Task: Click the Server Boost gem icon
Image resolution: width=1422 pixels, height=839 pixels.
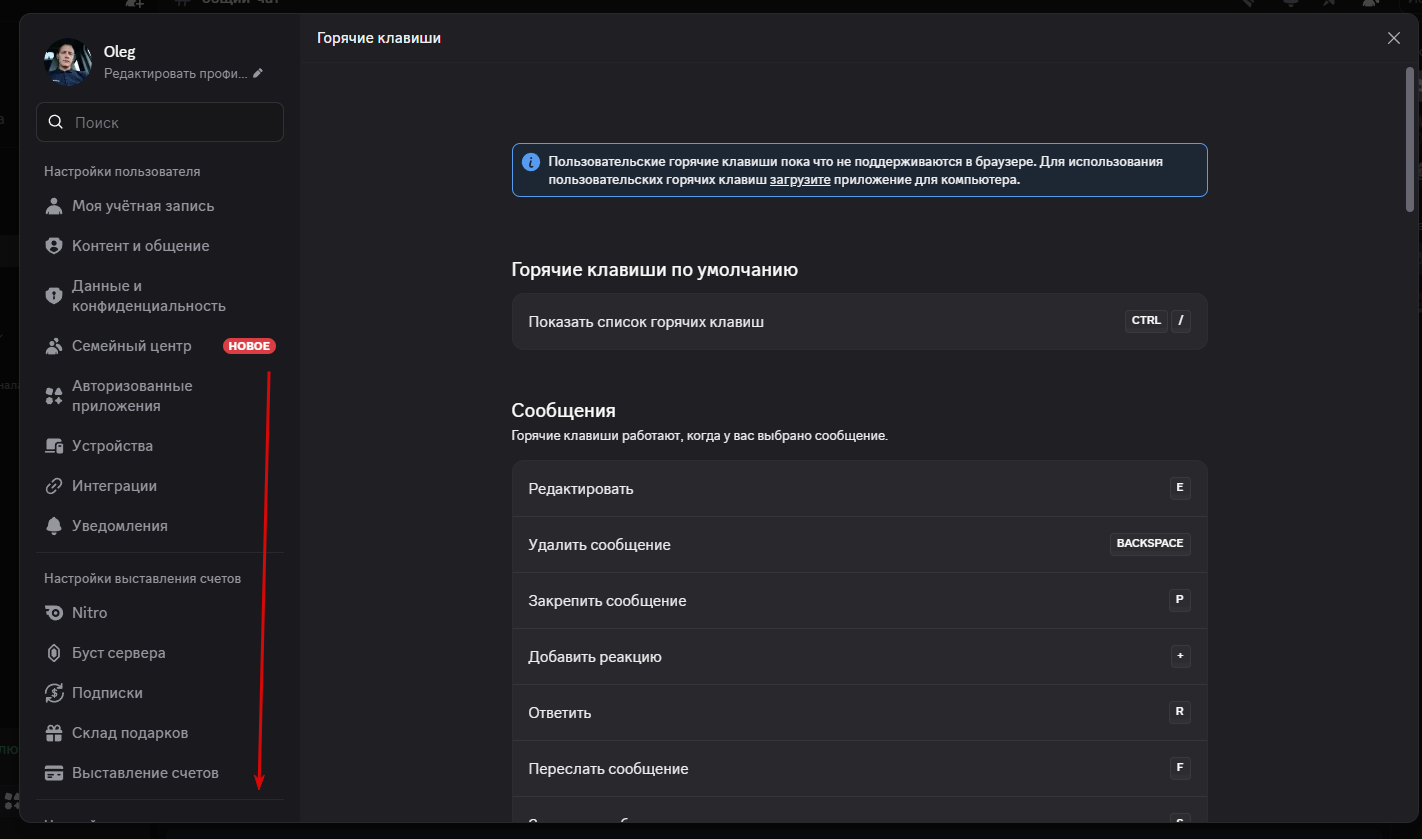Action: point(54,653)
